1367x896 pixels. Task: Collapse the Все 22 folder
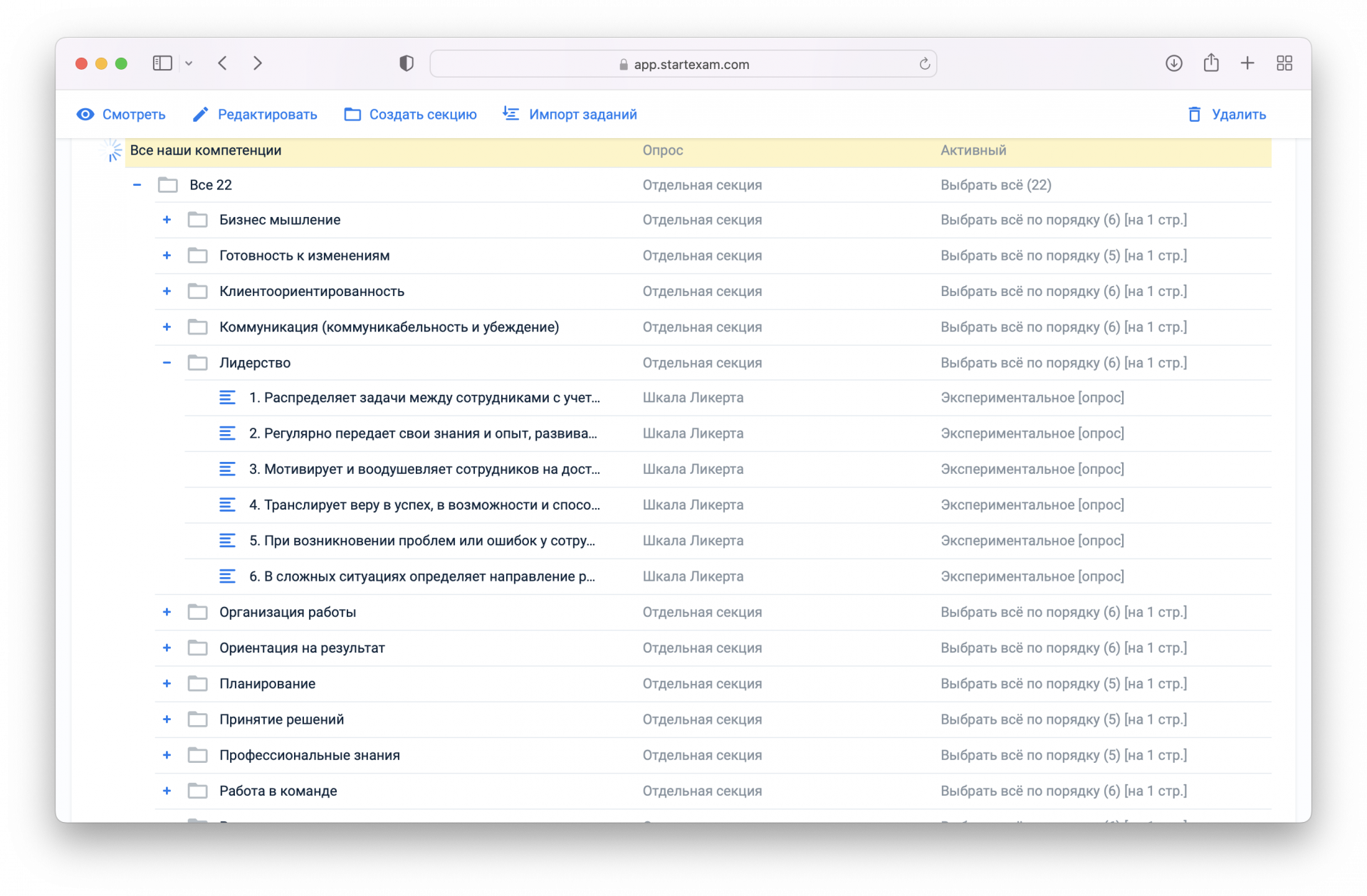pyautogui.click(x=137, y=185)
